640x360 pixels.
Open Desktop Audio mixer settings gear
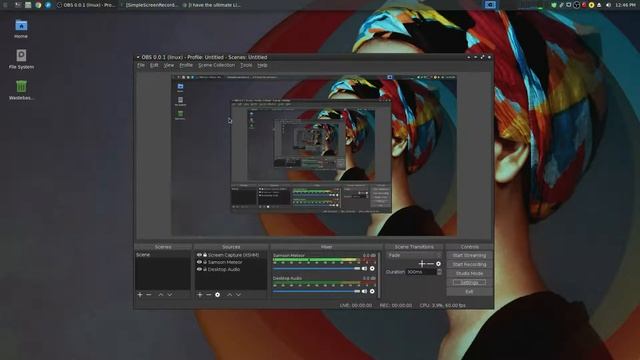click(372, 291)
